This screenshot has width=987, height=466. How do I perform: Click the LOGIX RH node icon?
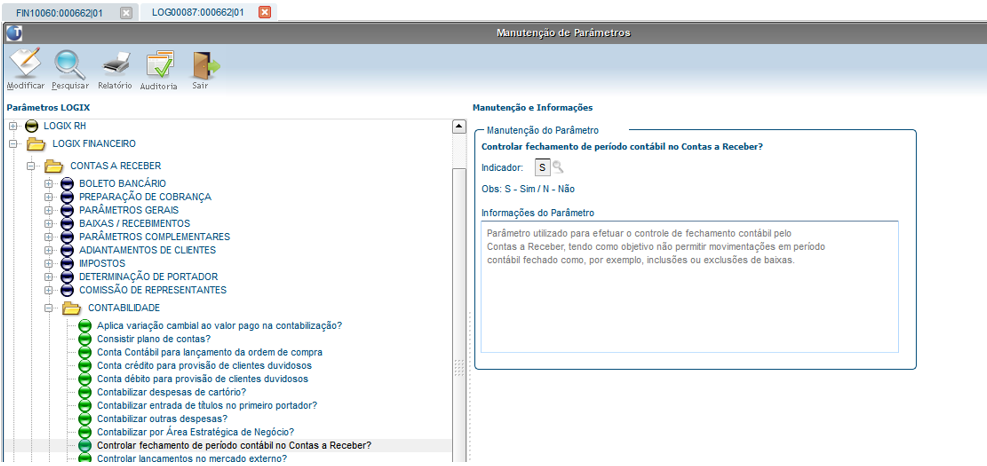[31, 126]
